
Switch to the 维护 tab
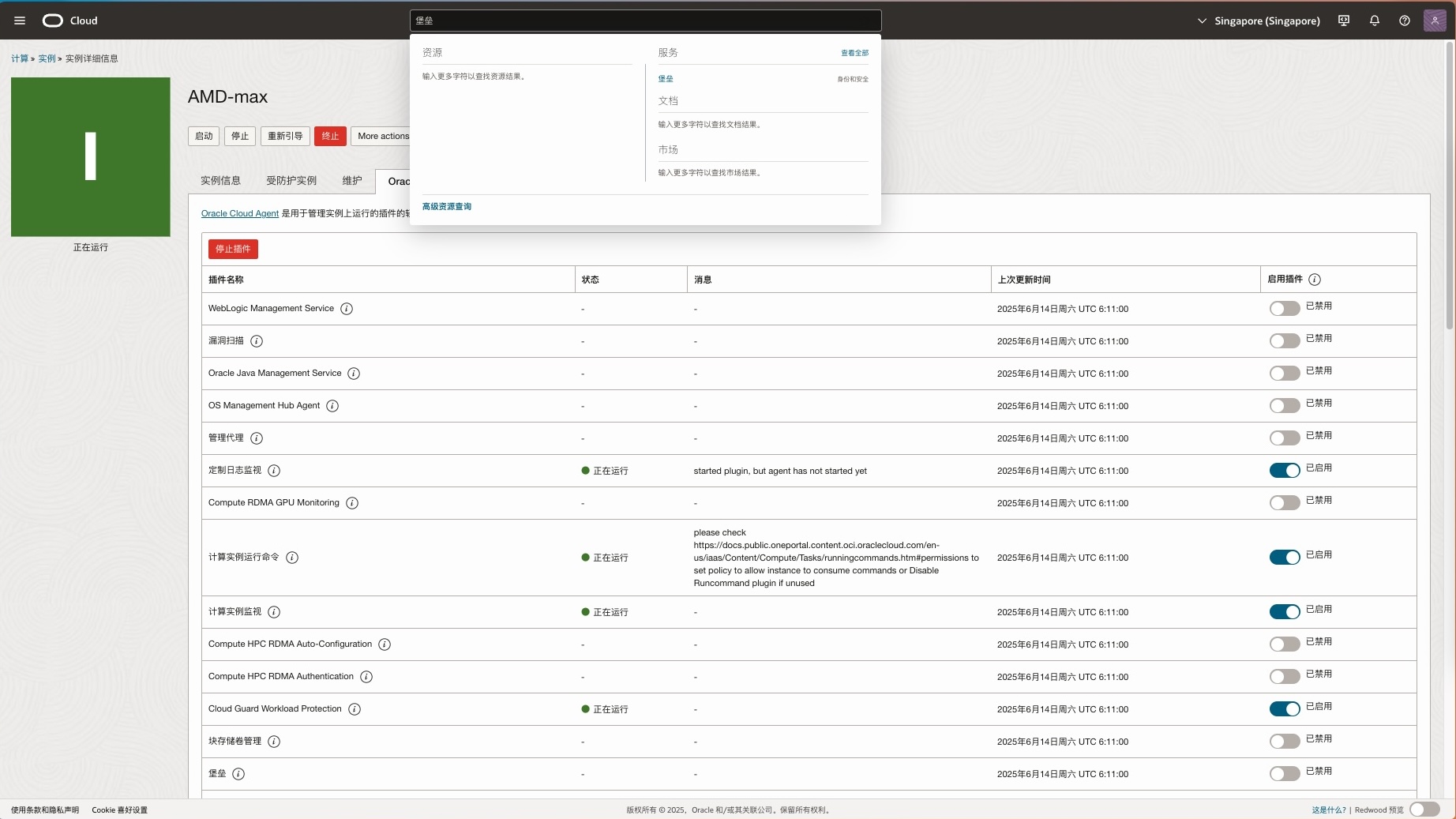coord(352,181)
